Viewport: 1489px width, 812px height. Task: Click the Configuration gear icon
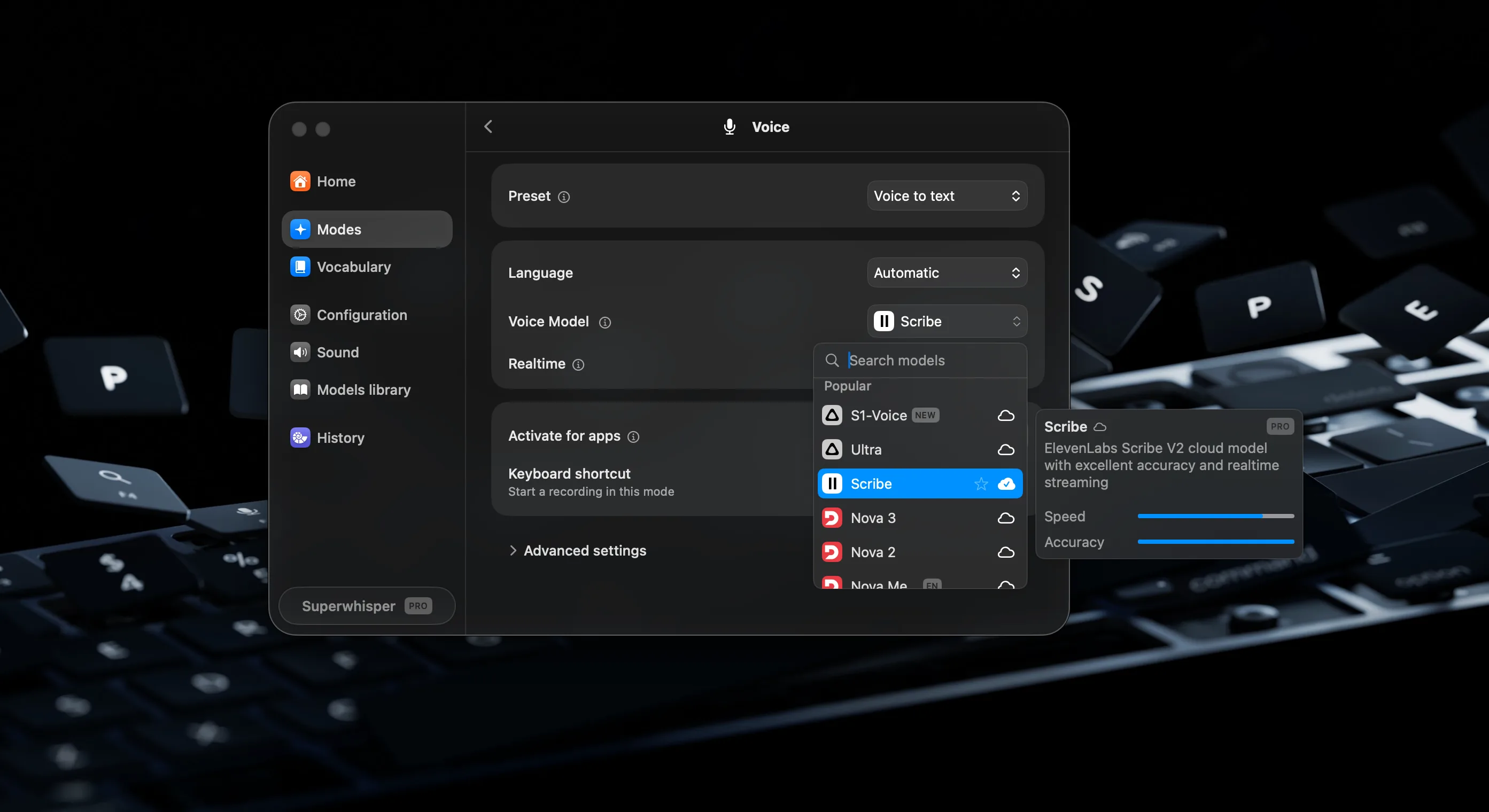tap(300, 315)
